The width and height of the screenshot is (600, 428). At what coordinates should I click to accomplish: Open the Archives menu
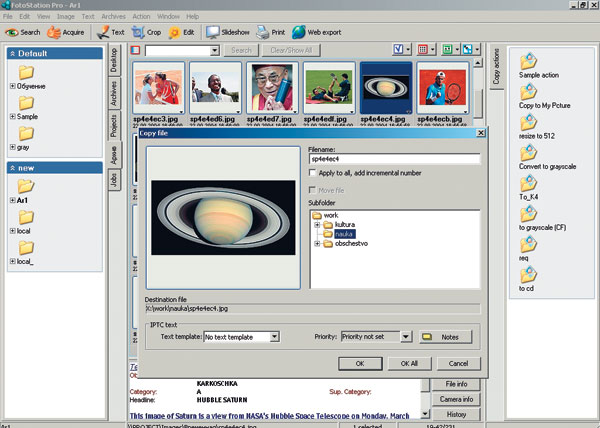(113, 17)
